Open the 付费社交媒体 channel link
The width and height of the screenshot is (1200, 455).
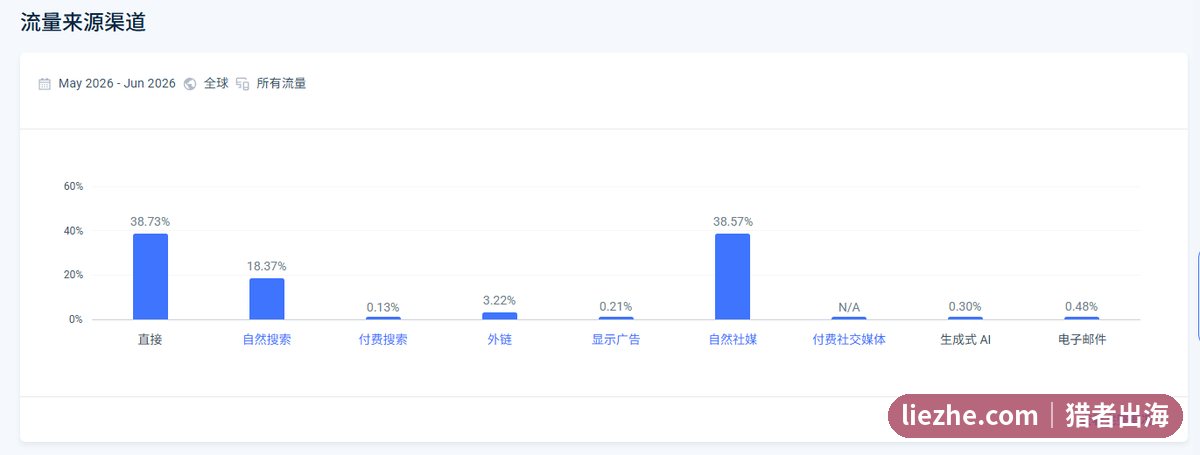[849, 340]
